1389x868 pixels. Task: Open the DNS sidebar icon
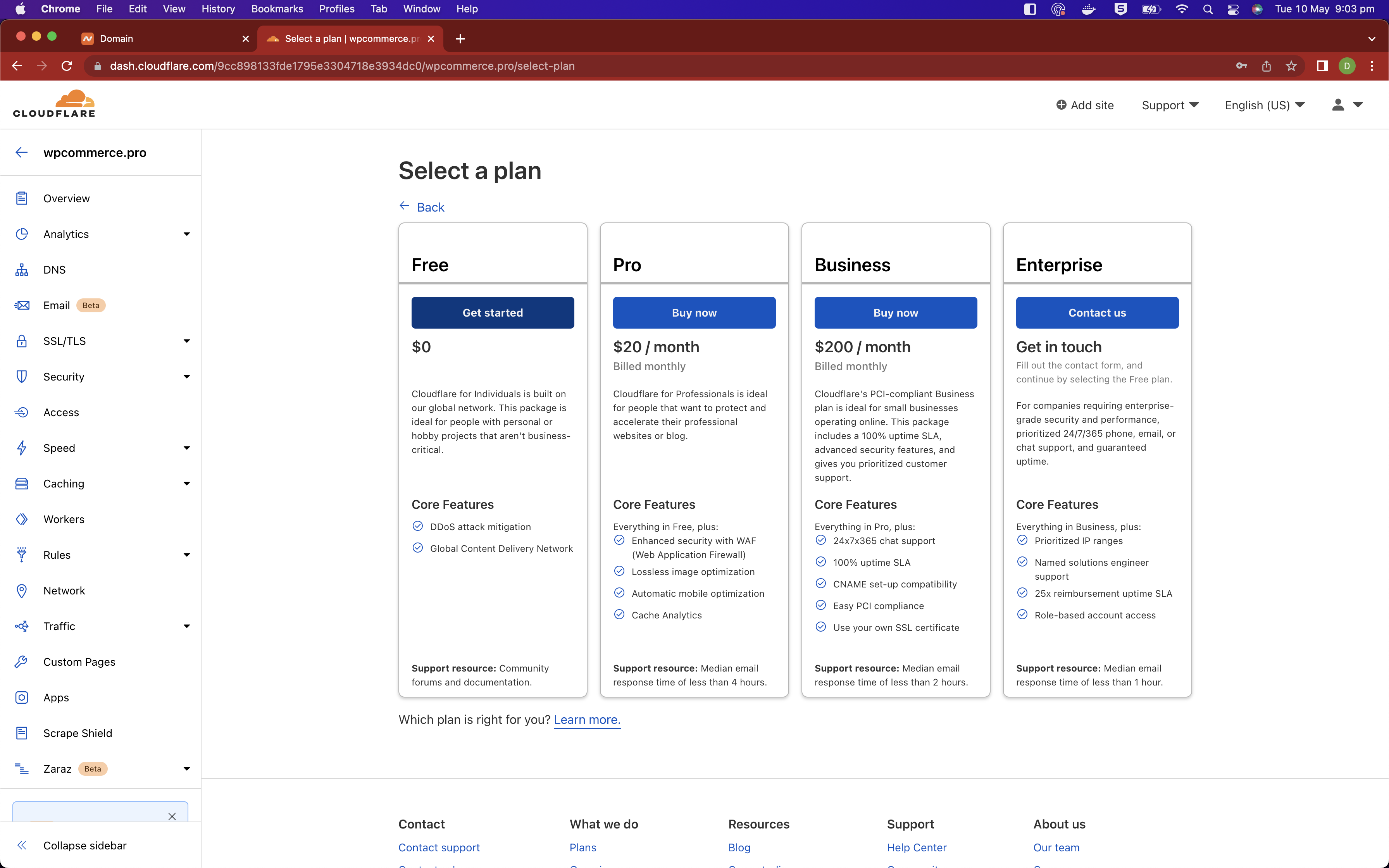click(x=22, y=270)
